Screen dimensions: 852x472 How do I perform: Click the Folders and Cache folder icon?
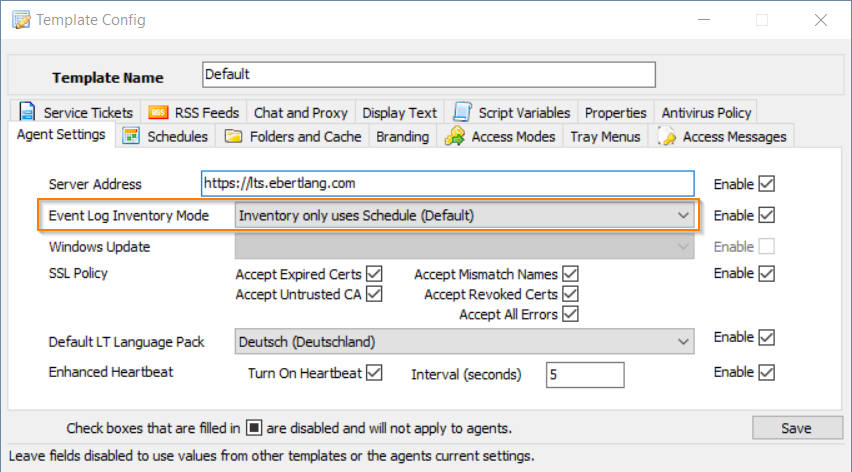coord(233,137)
